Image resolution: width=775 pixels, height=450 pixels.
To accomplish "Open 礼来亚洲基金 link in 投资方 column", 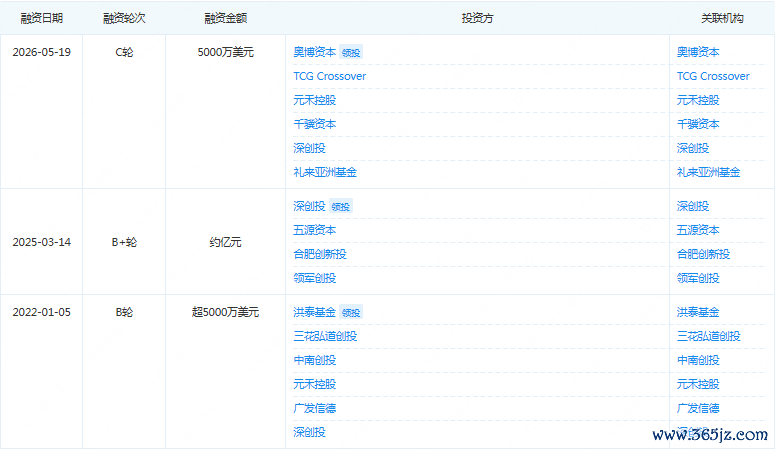I will tap(325, 172).
